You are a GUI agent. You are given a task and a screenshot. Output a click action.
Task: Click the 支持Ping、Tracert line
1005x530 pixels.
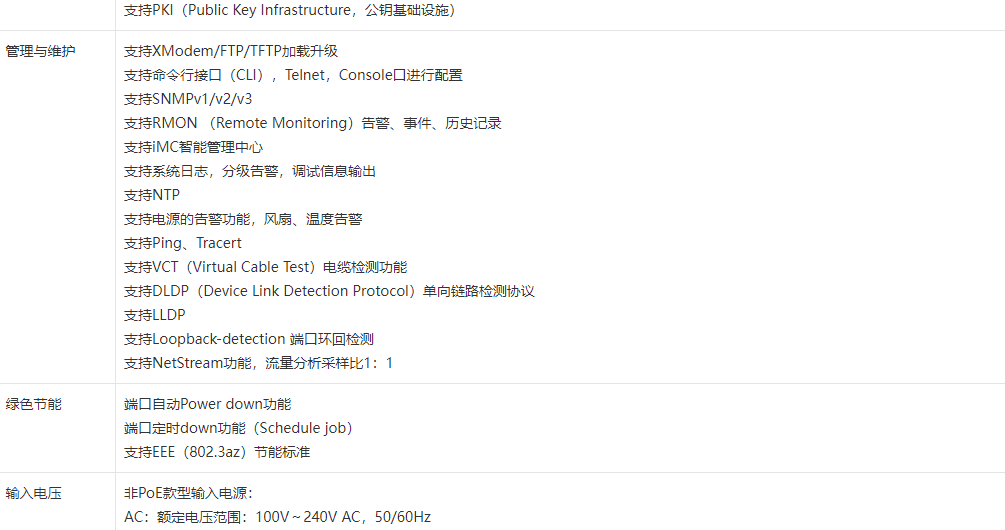[x=183, y=243]
